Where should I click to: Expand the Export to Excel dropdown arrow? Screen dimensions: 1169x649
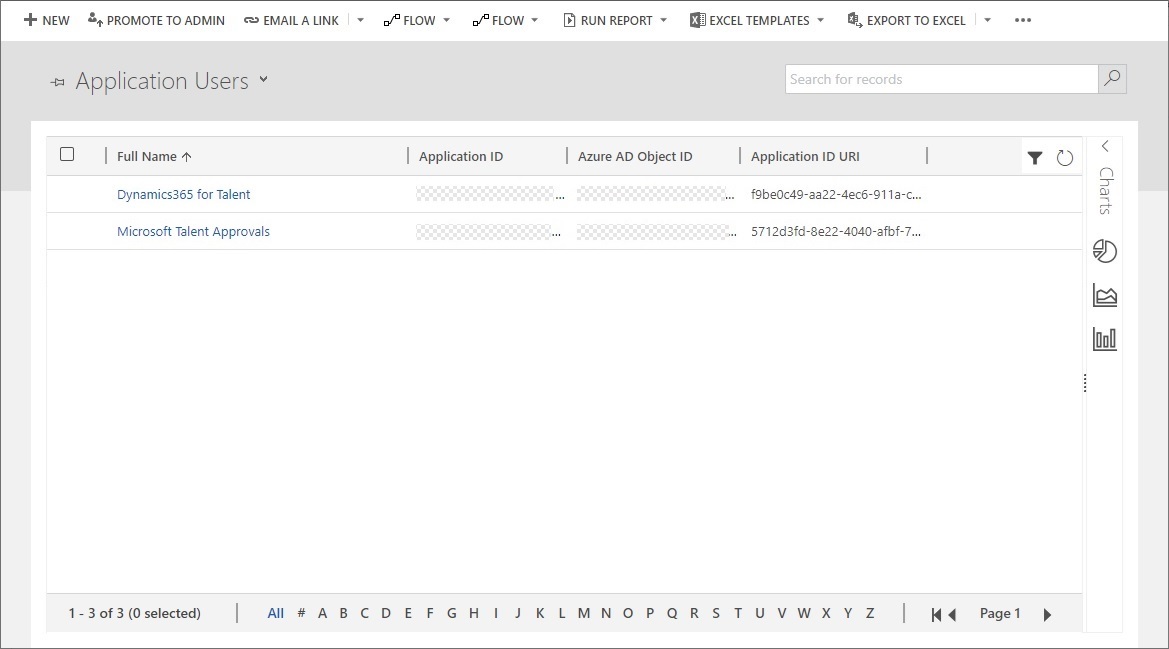click(987, 20)
